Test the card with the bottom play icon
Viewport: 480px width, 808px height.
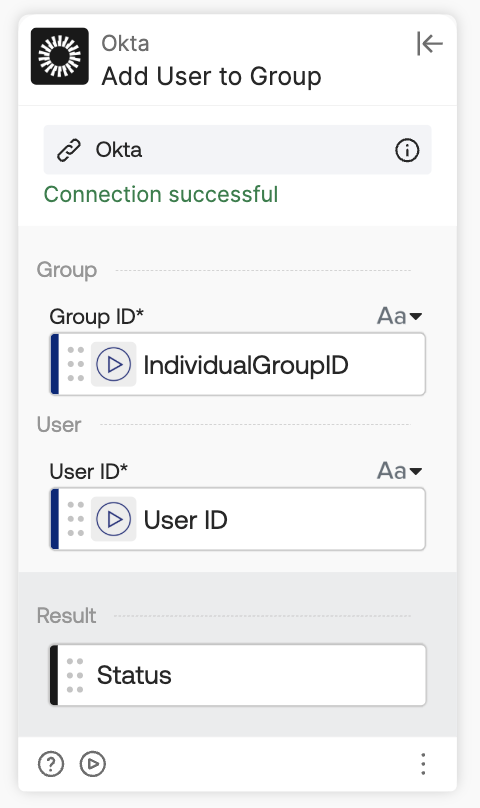93,764
